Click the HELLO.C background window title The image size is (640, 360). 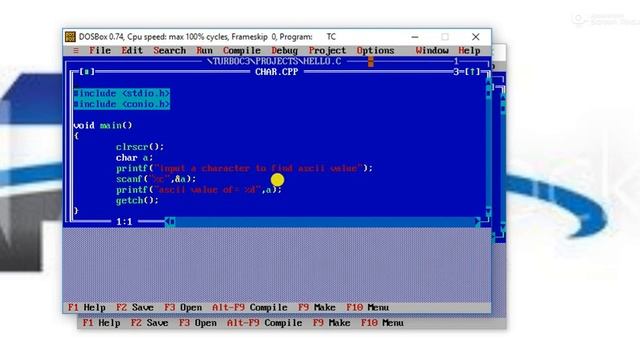[274, 61]
